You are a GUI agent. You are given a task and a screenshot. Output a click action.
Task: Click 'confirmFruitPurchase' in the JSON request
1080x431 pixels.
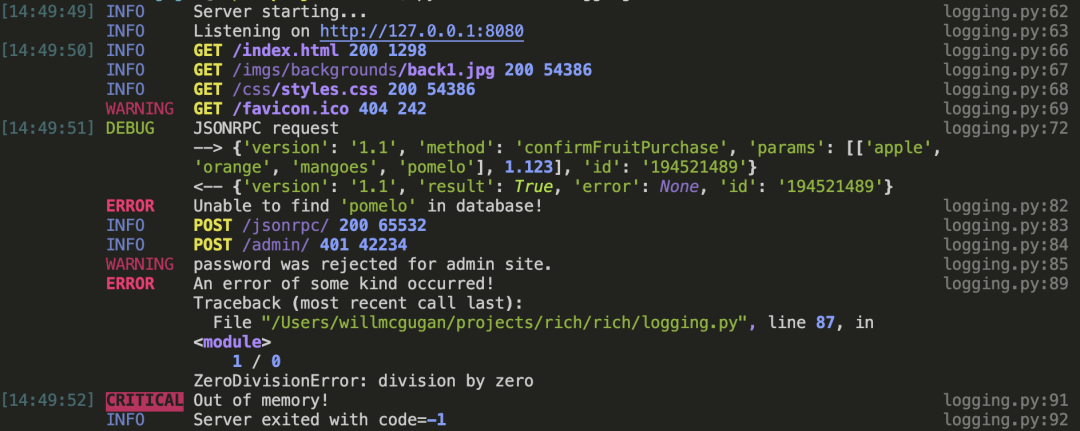click(x=622, y=147)
